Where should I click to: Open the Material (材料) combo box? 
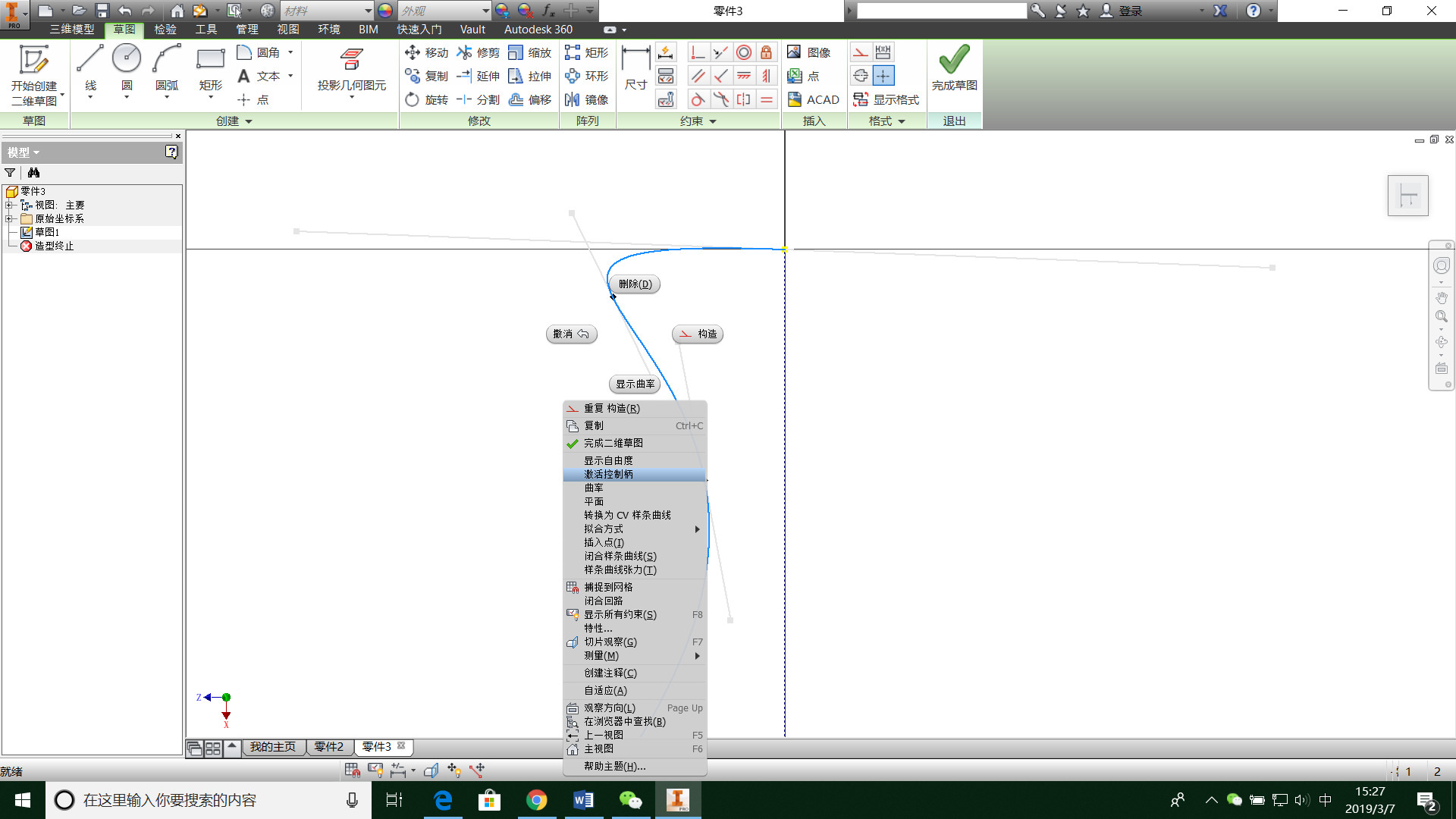[x=328, y=11]
